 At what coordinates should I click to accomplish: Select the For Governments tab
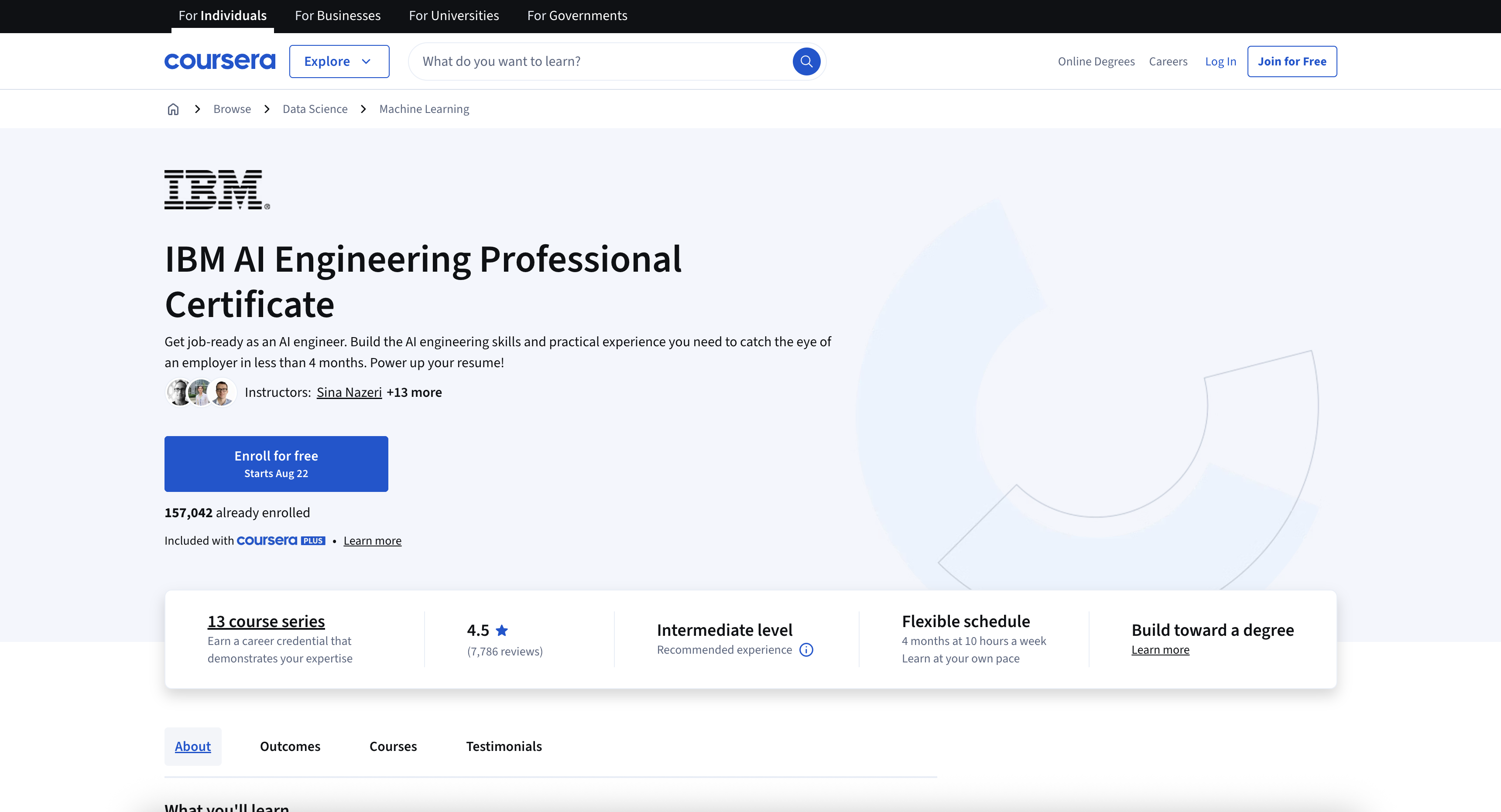pyautogui.click(x=577, y=16)
